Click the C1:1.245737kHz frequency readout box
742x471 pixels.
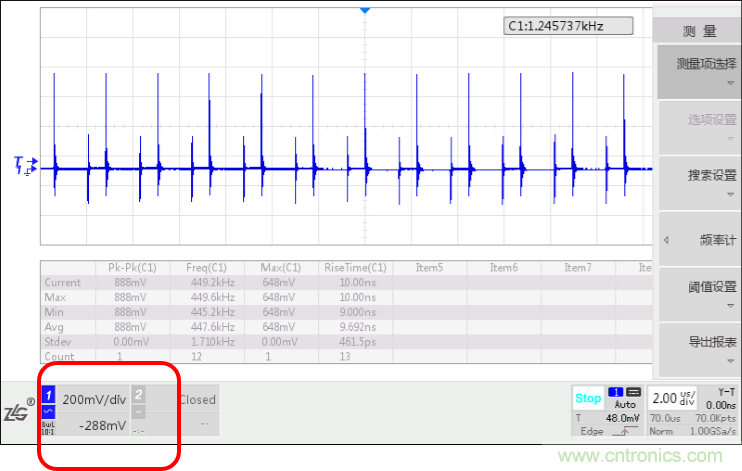pyautogui.click(x=567, y=26)
